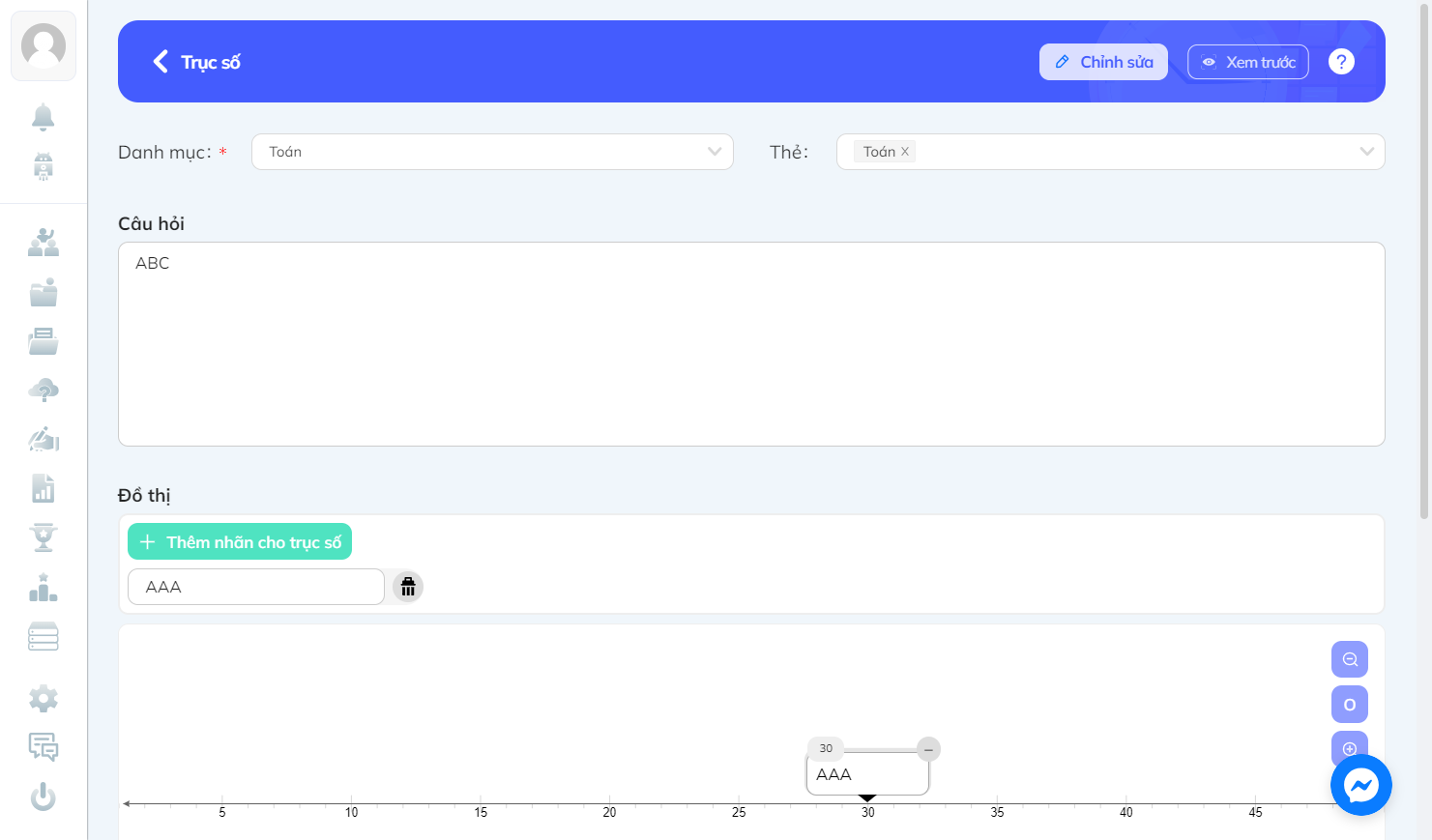Open the classroom group icon in sidebar
This screenshot has width=1432, height=840.
point(44,242)
